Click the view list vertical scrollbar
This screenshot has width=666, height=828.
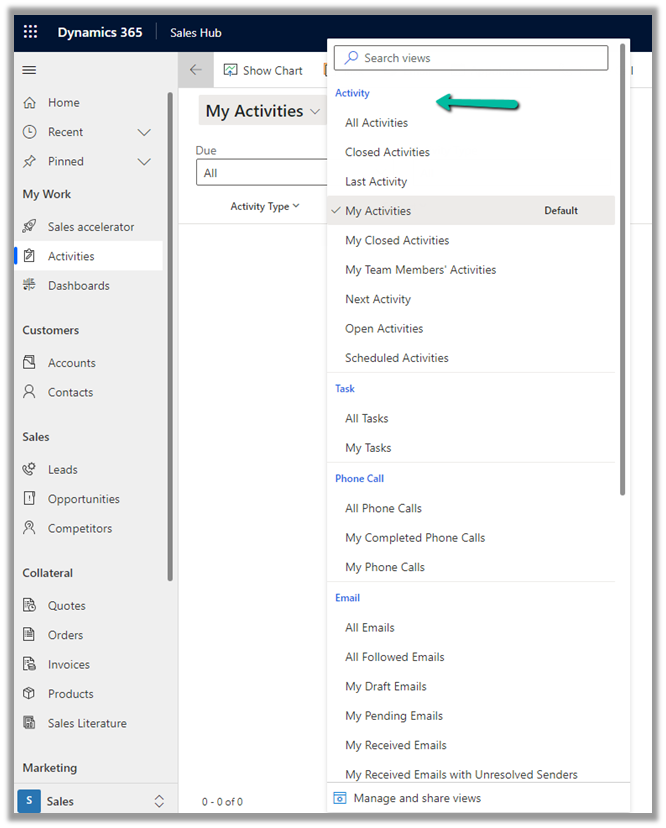click(x=623, y=300)
